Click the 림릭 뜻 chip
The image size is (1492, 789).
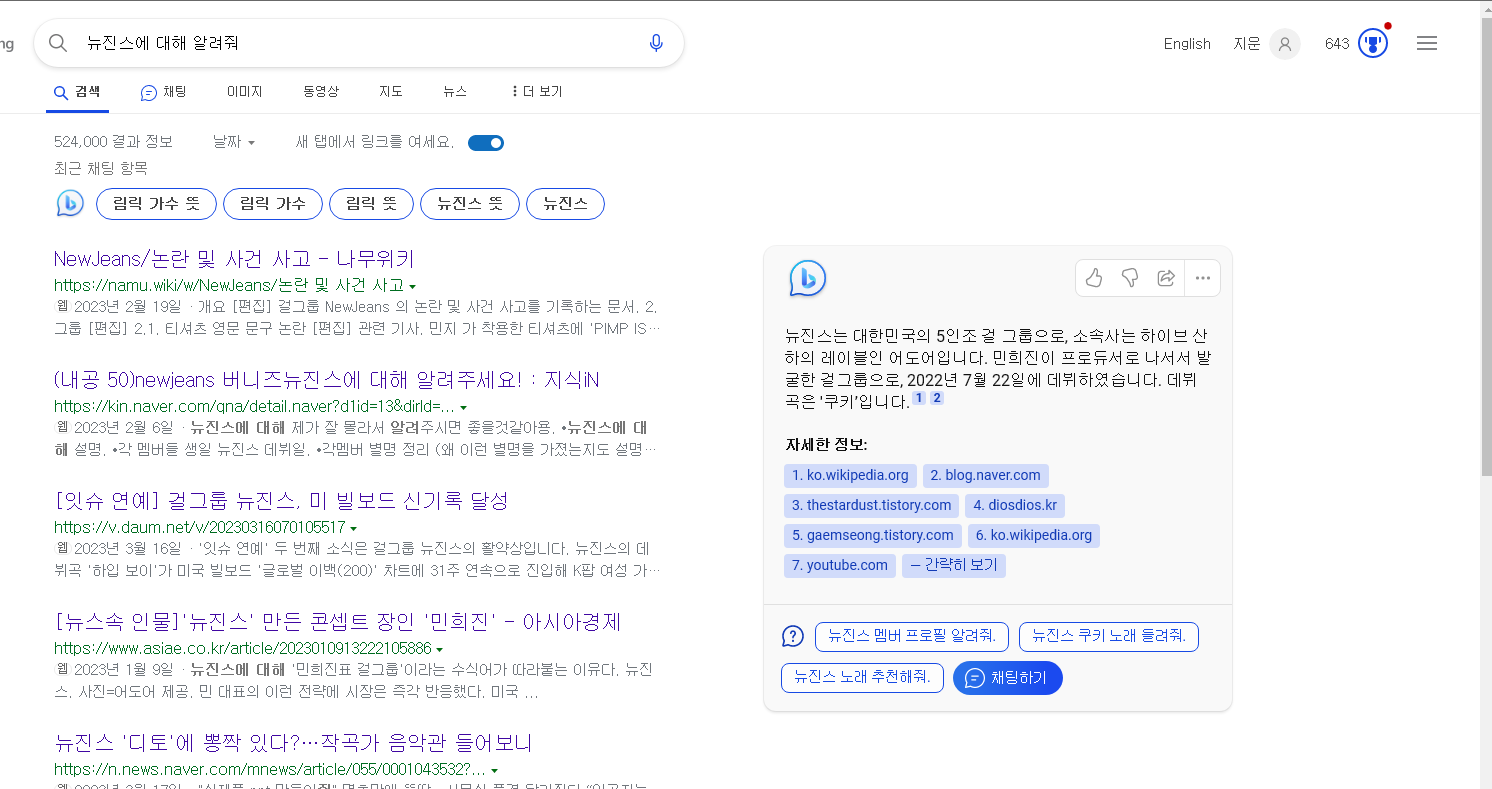[x=372, y=204]
